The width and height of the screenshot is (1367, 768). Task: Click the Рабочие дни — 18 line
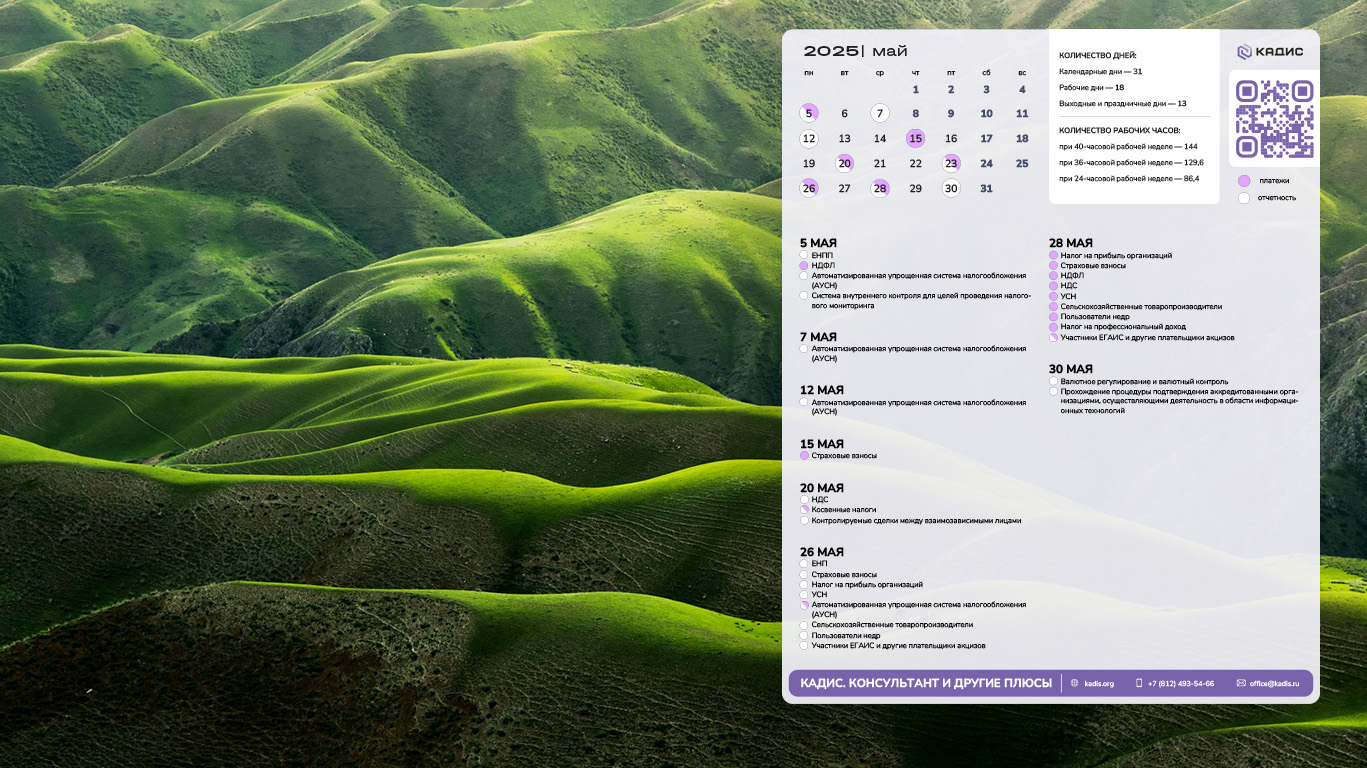(x=1091, y=87)
